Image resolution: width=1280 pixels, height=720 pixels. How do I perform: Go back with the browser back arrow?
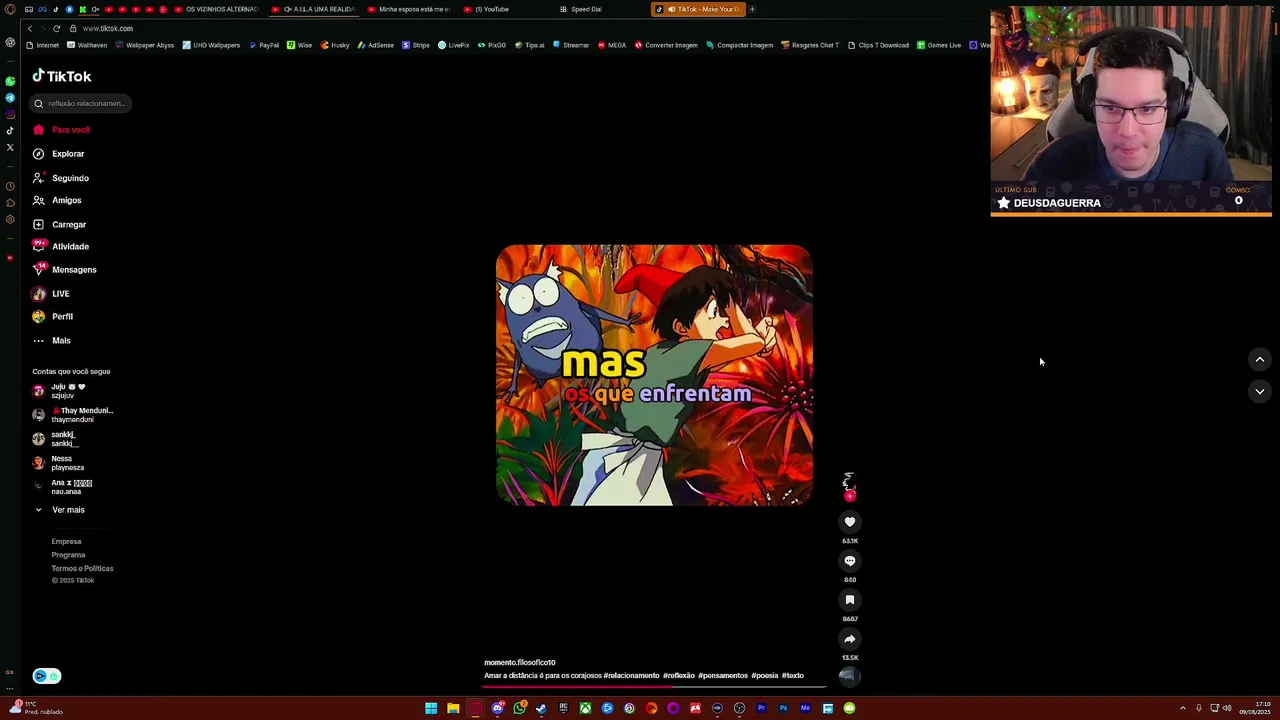(x=30, y=28)
